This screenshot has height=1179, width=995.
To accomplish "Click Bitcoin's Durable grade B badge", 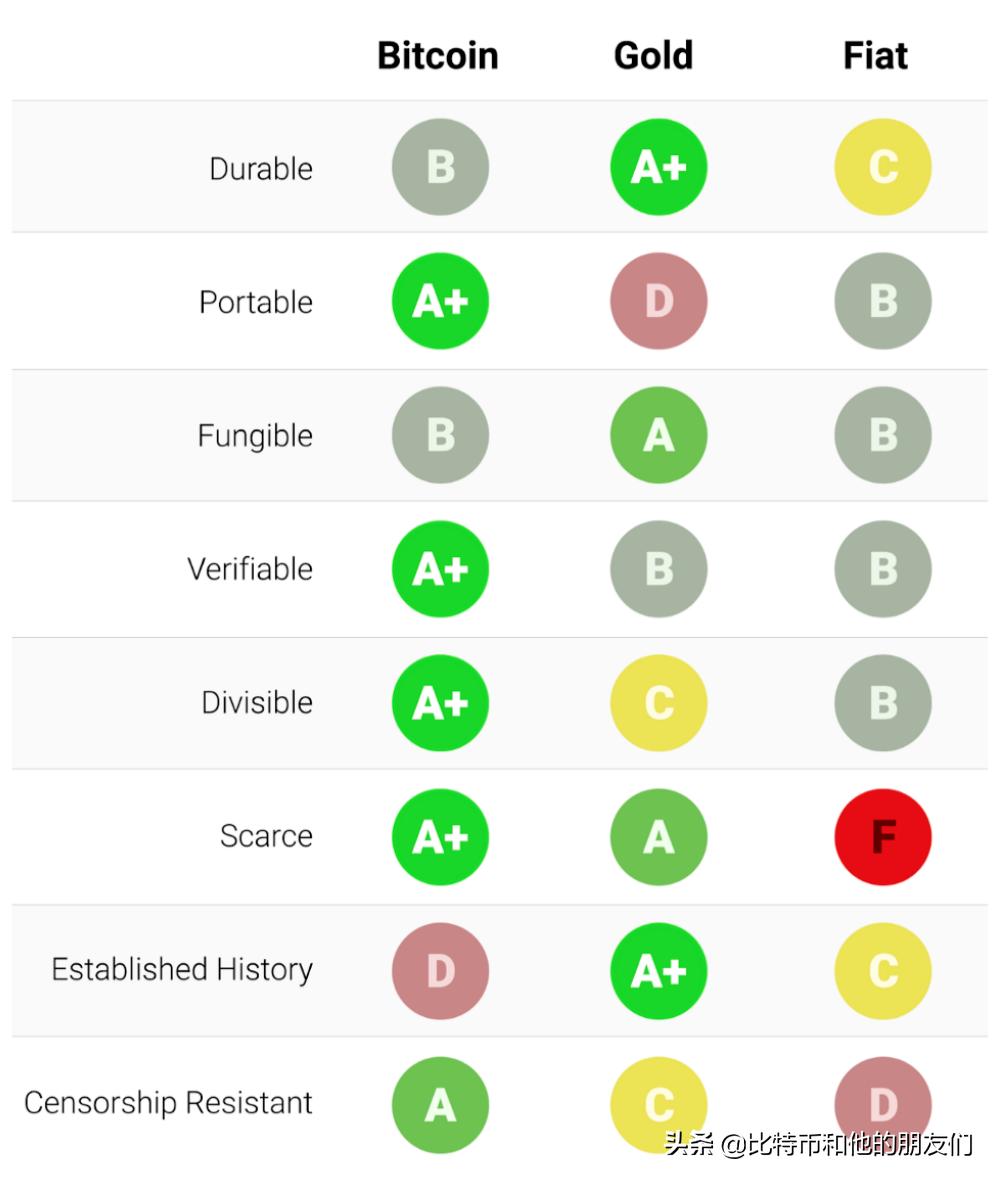I will point(440,167).
